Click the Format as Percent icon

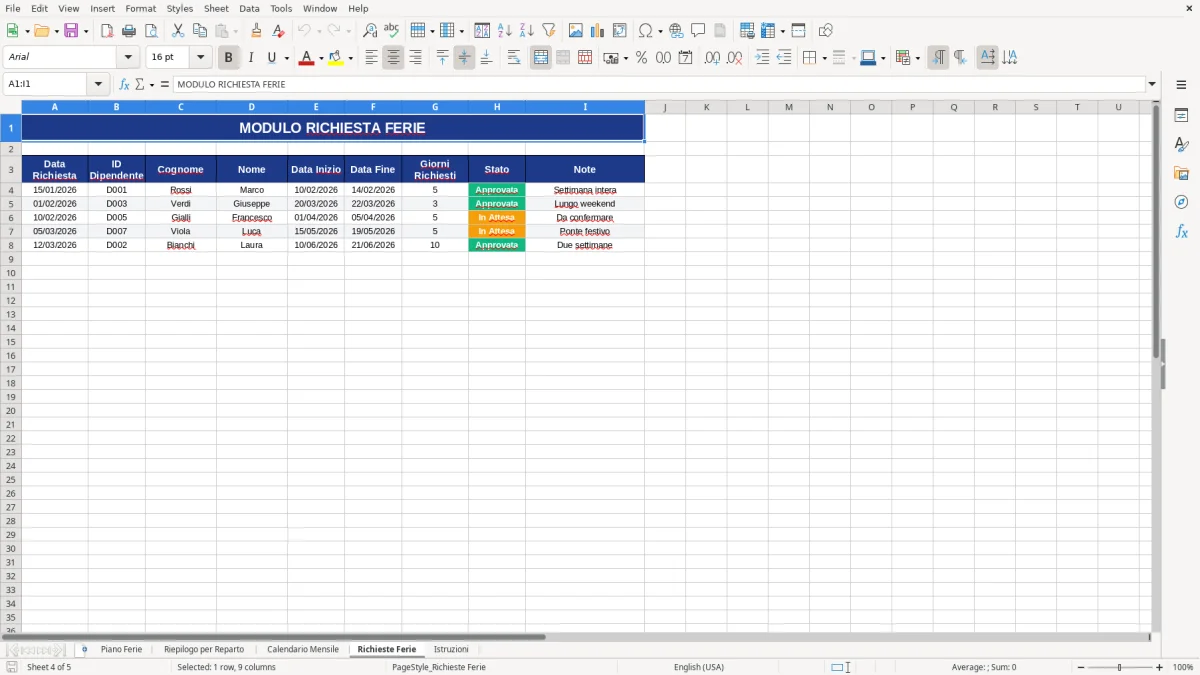pyautogui.click(x=641, y=58)
